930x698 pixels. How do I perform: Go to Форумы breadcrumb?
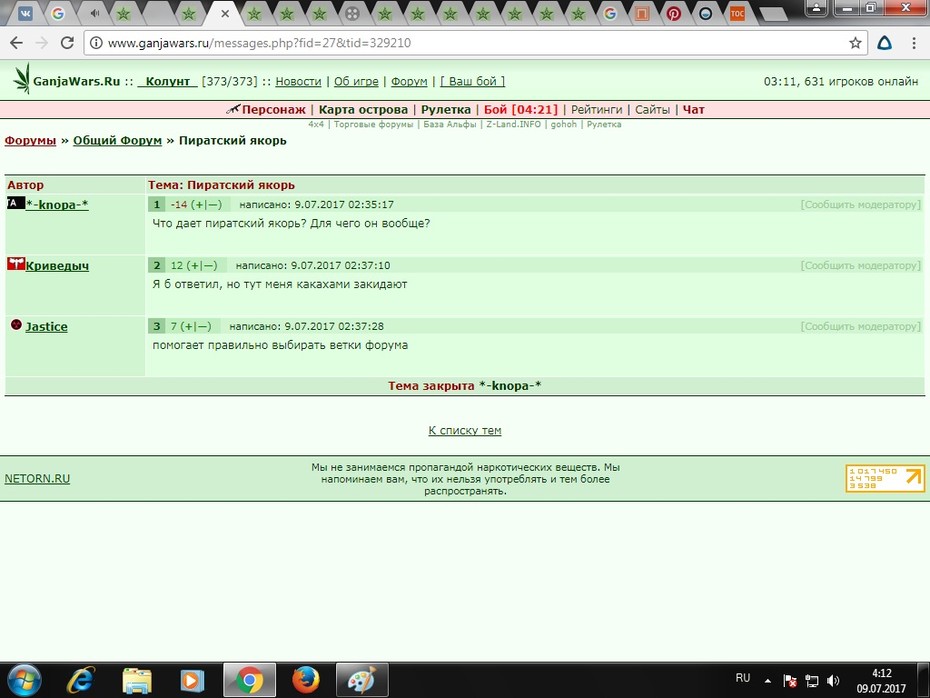tap(30, 141)
